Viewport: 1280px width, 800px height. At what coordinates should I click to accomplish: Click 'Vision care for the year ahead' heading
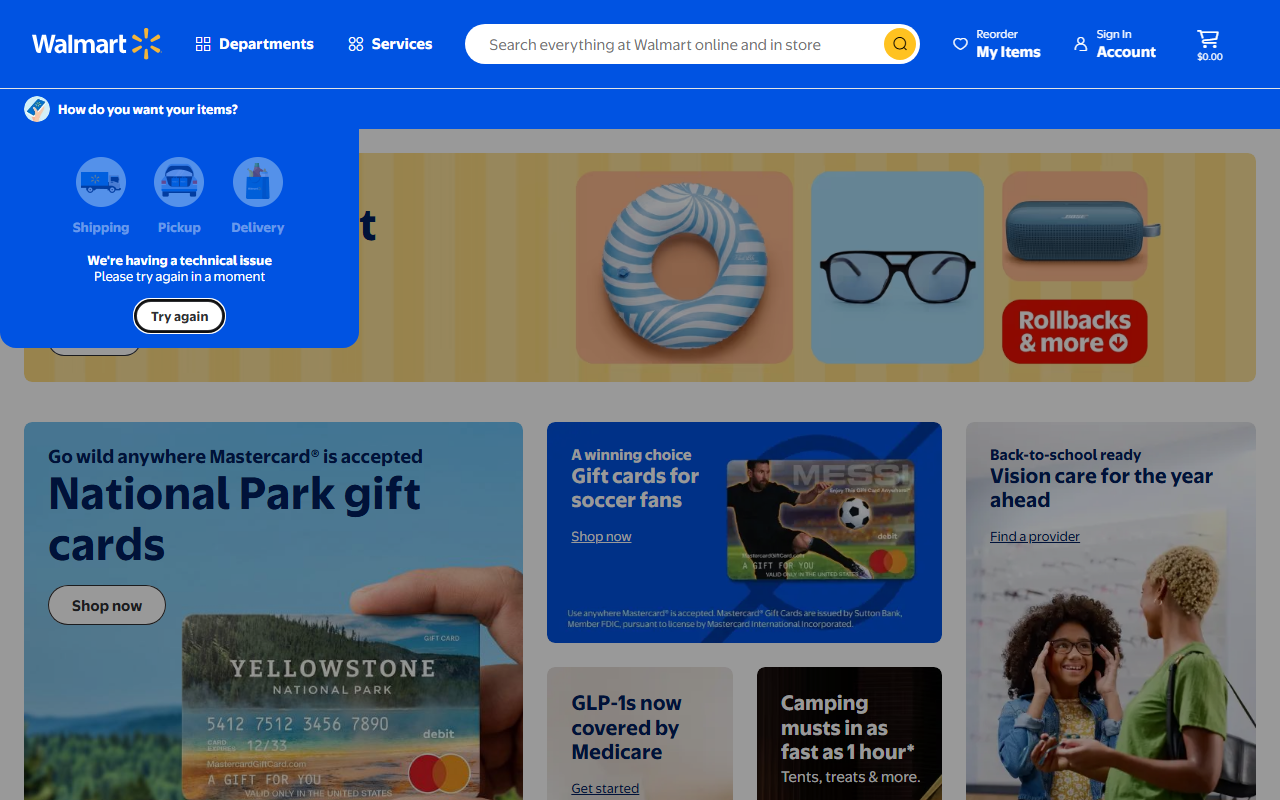pyautogui.click(x=1101, y=488)
